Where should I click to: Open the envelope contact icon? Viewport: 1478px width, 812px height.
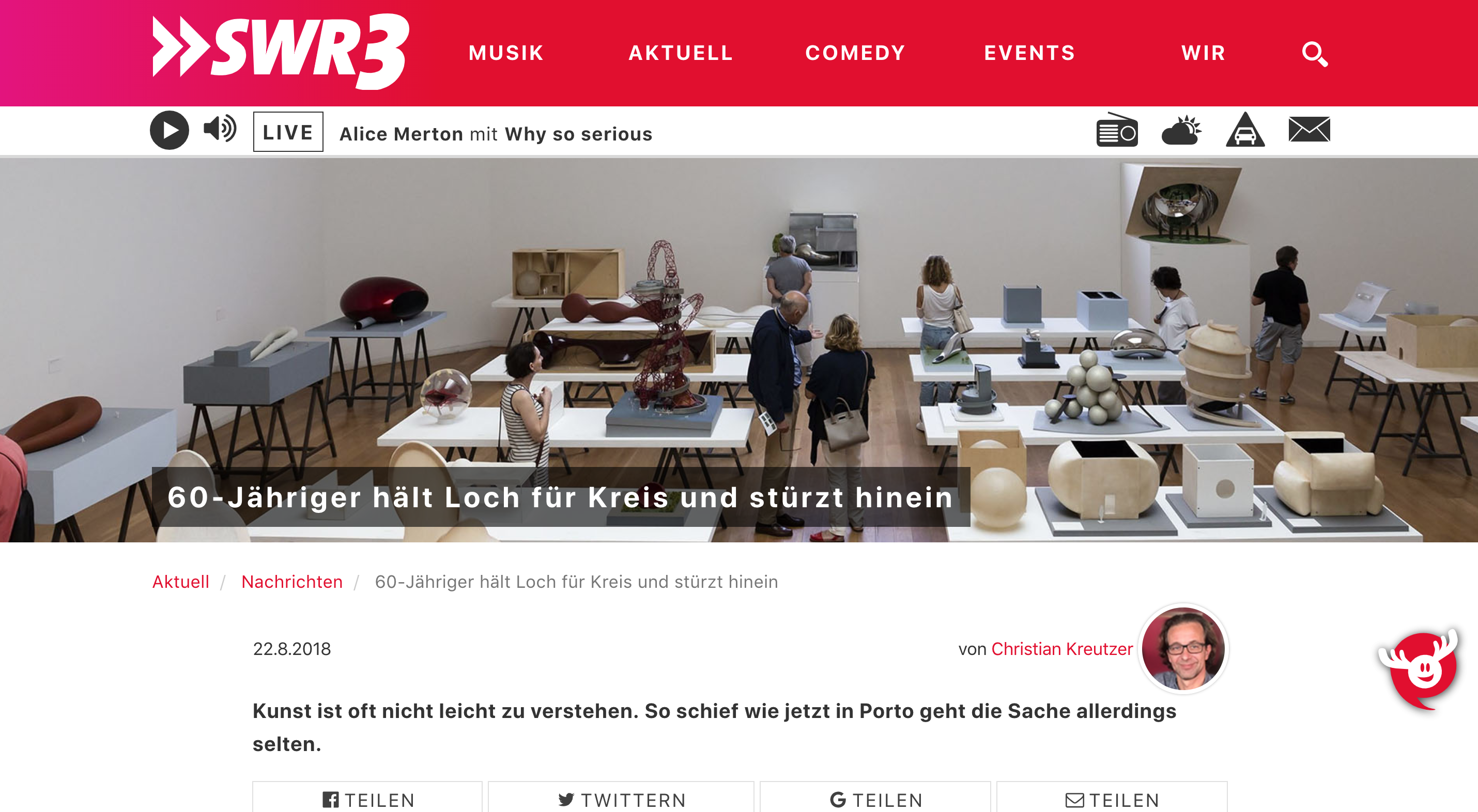1308,130
